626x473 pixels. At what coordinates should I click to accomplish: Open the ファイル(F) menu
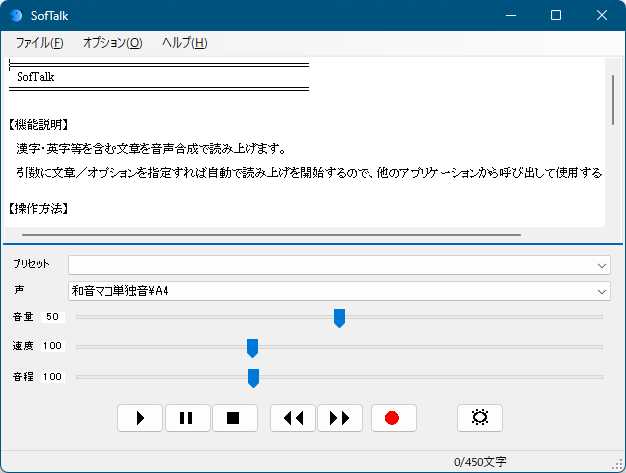point(40,43)
